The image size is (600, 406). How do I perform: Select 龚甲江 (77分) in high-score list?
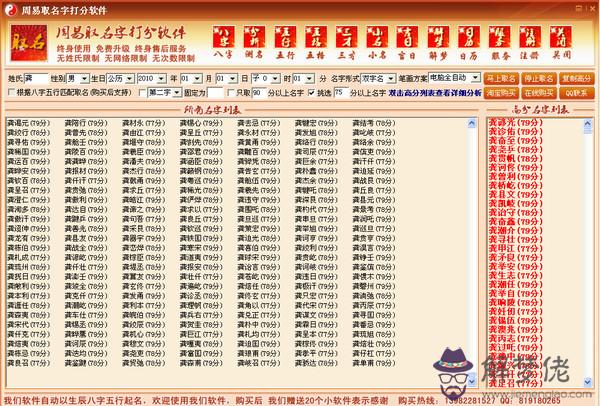515,248
